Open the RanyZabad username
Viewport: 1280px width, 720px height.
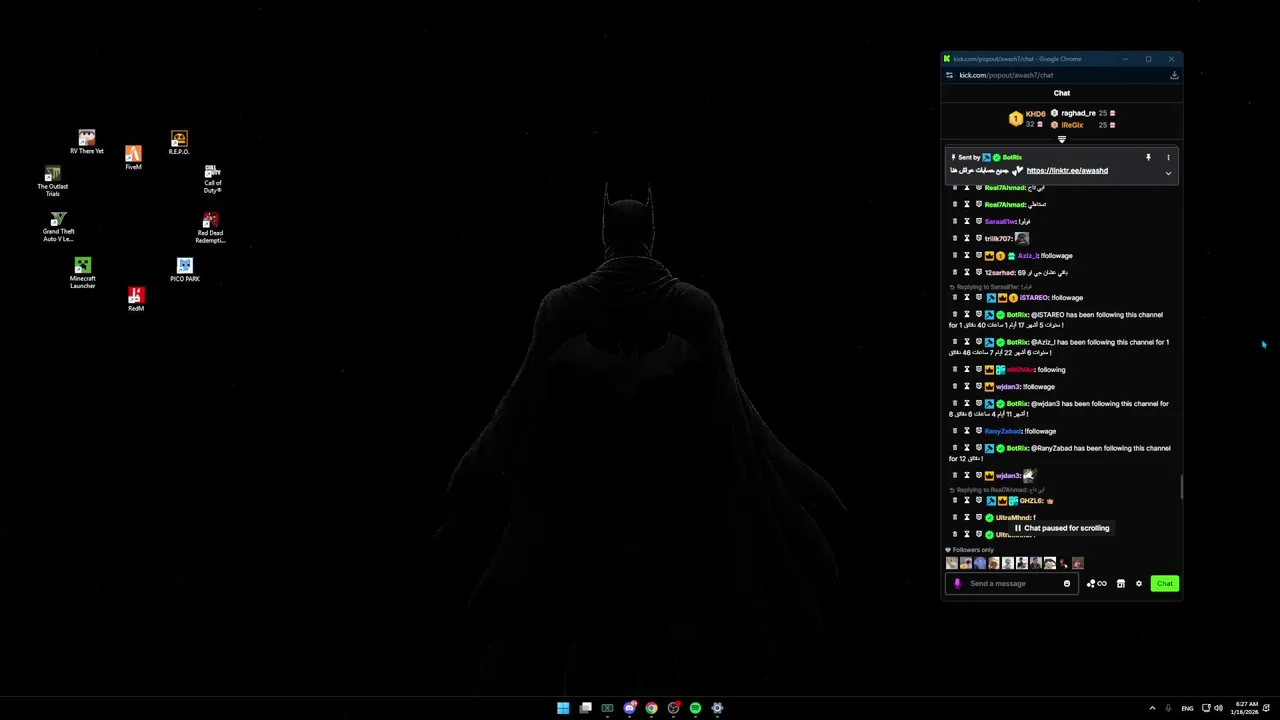(1003, 431)
